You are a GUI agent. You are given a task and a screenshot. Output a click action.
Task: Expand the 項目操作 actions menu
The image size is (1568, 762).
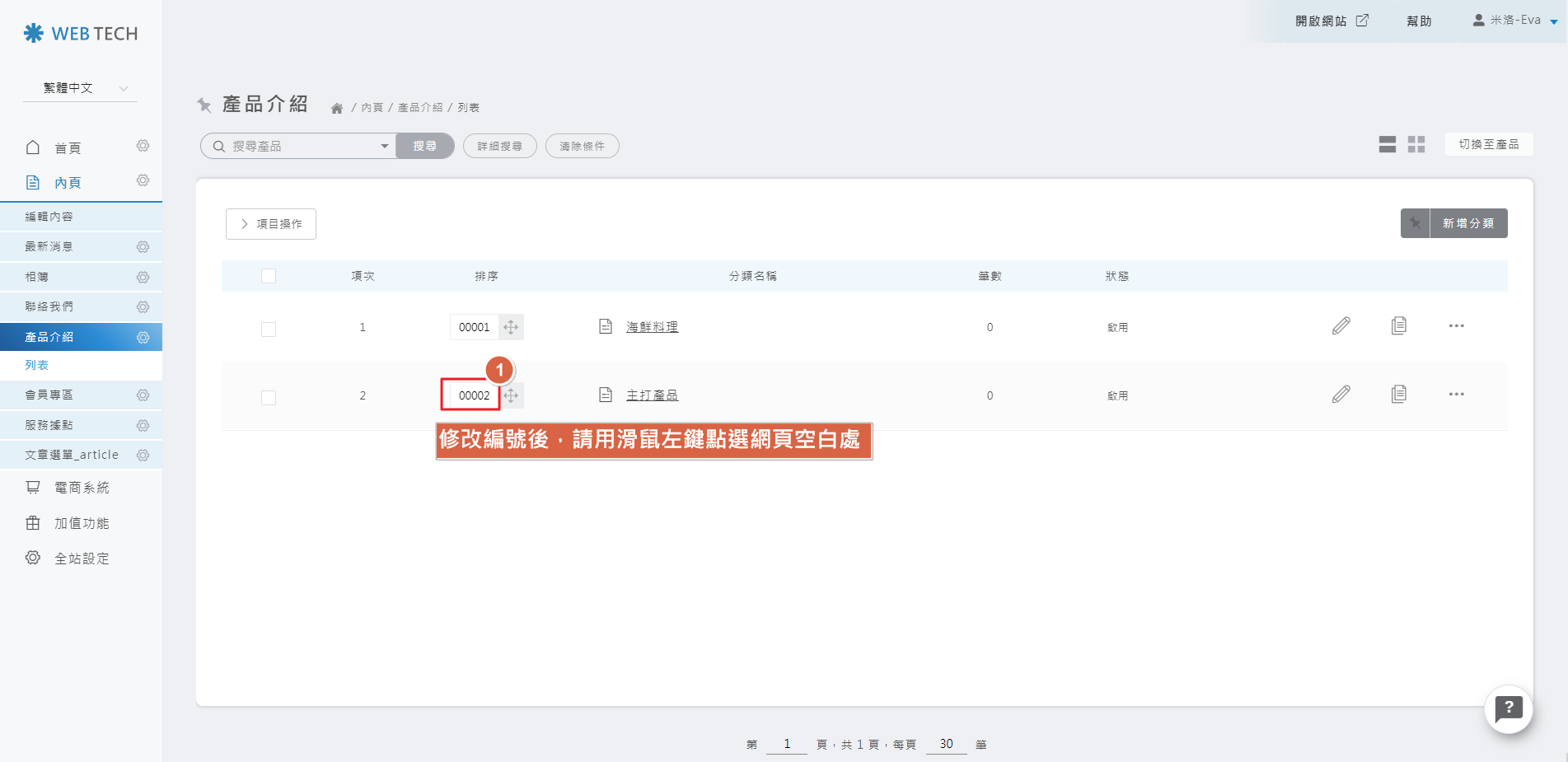271,224
